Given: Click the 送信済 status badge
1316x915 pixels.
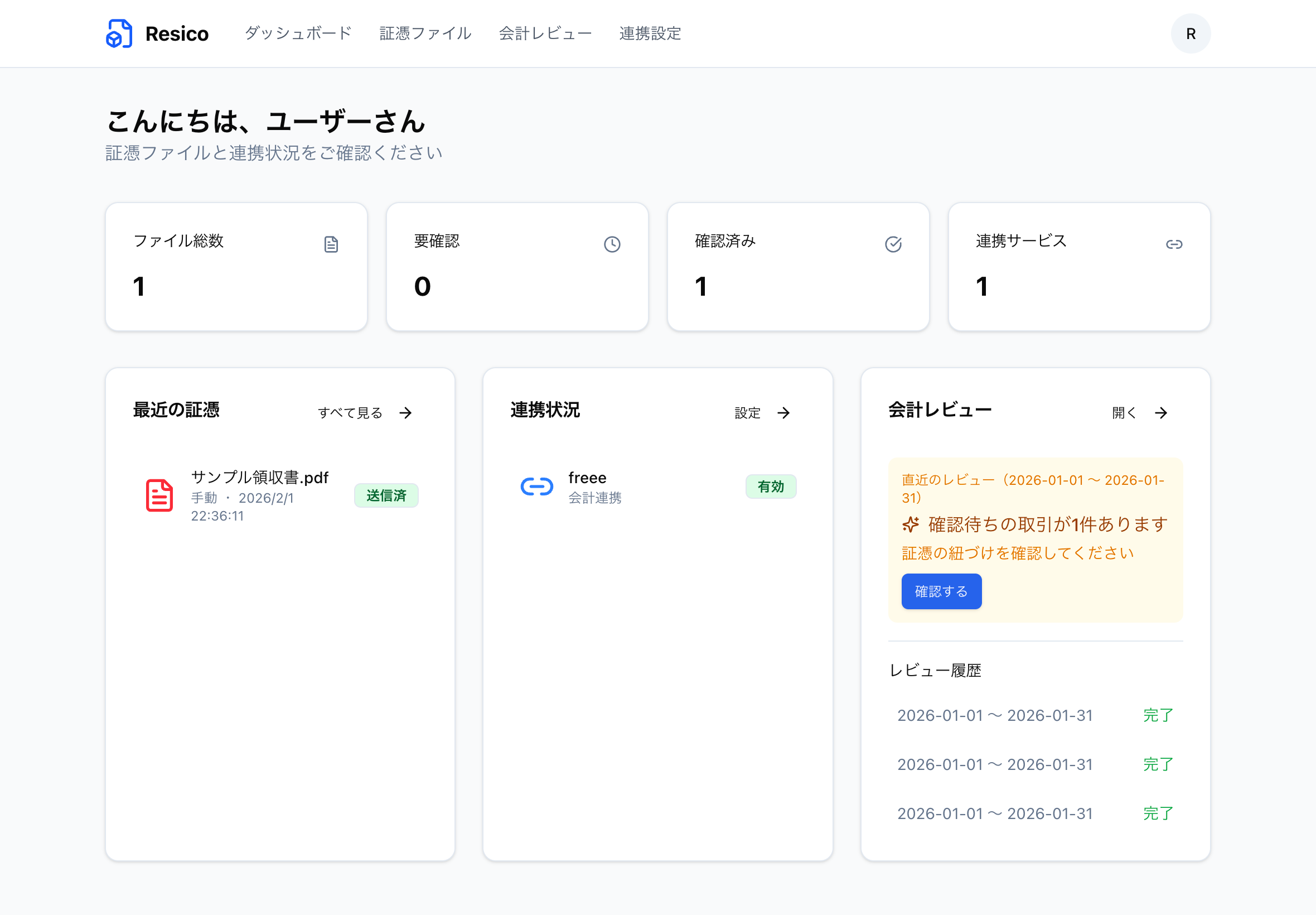Looking at the screenshot, I should tap(386, 495).
